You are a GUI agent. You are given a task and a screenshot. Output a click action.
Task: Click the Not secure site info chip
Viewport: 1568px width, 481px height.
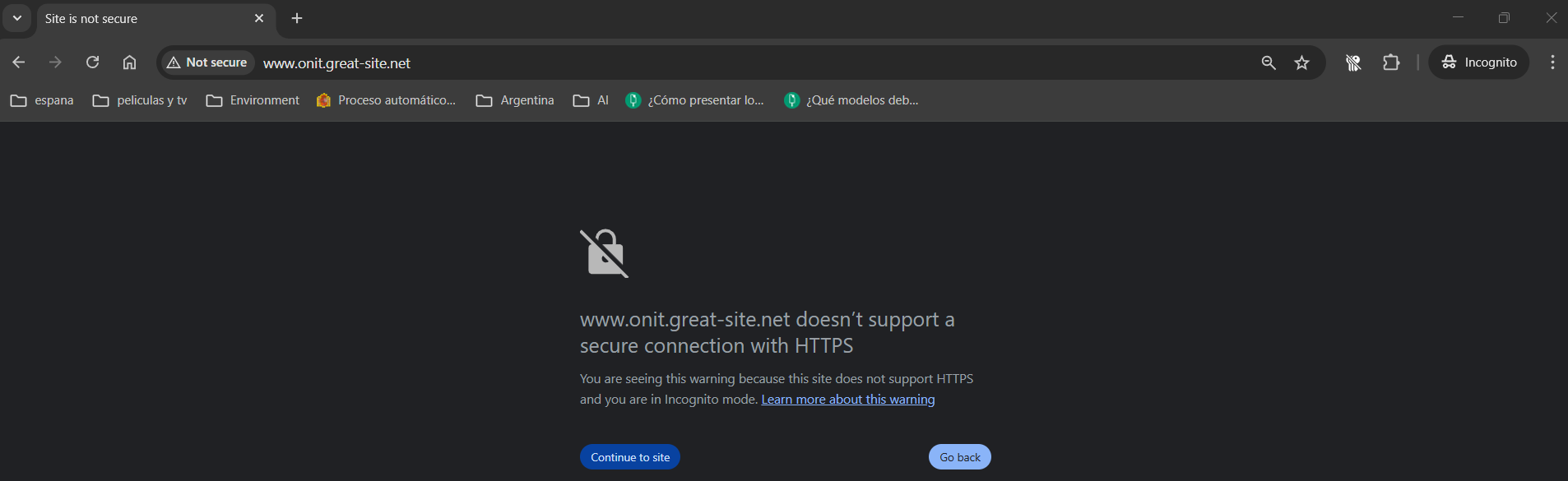pyautogui.click(x=207, y=62)
